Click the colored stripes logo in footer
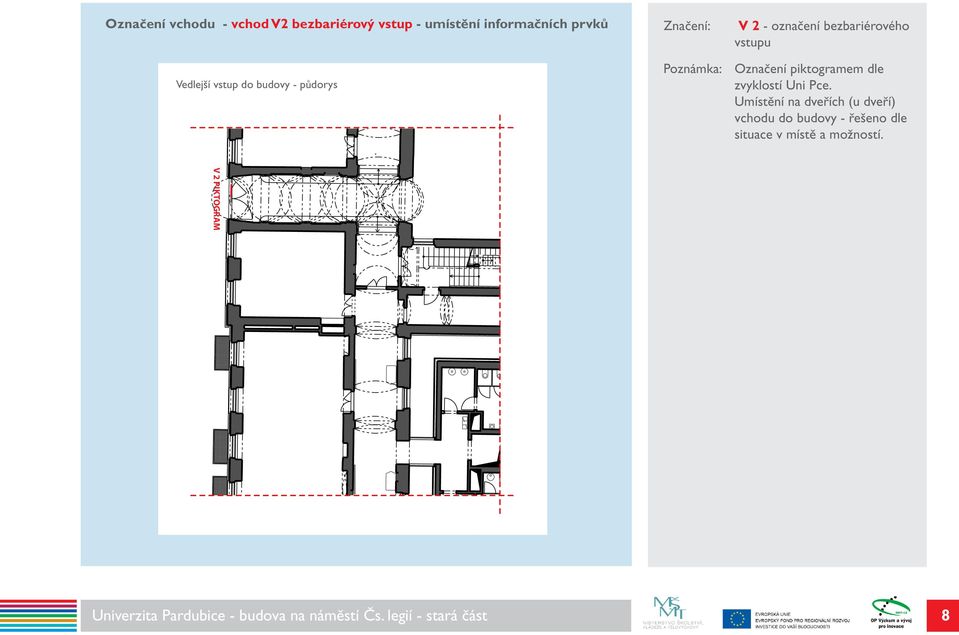The width and height of the screenshot is (959, 635). coord(39,615)
